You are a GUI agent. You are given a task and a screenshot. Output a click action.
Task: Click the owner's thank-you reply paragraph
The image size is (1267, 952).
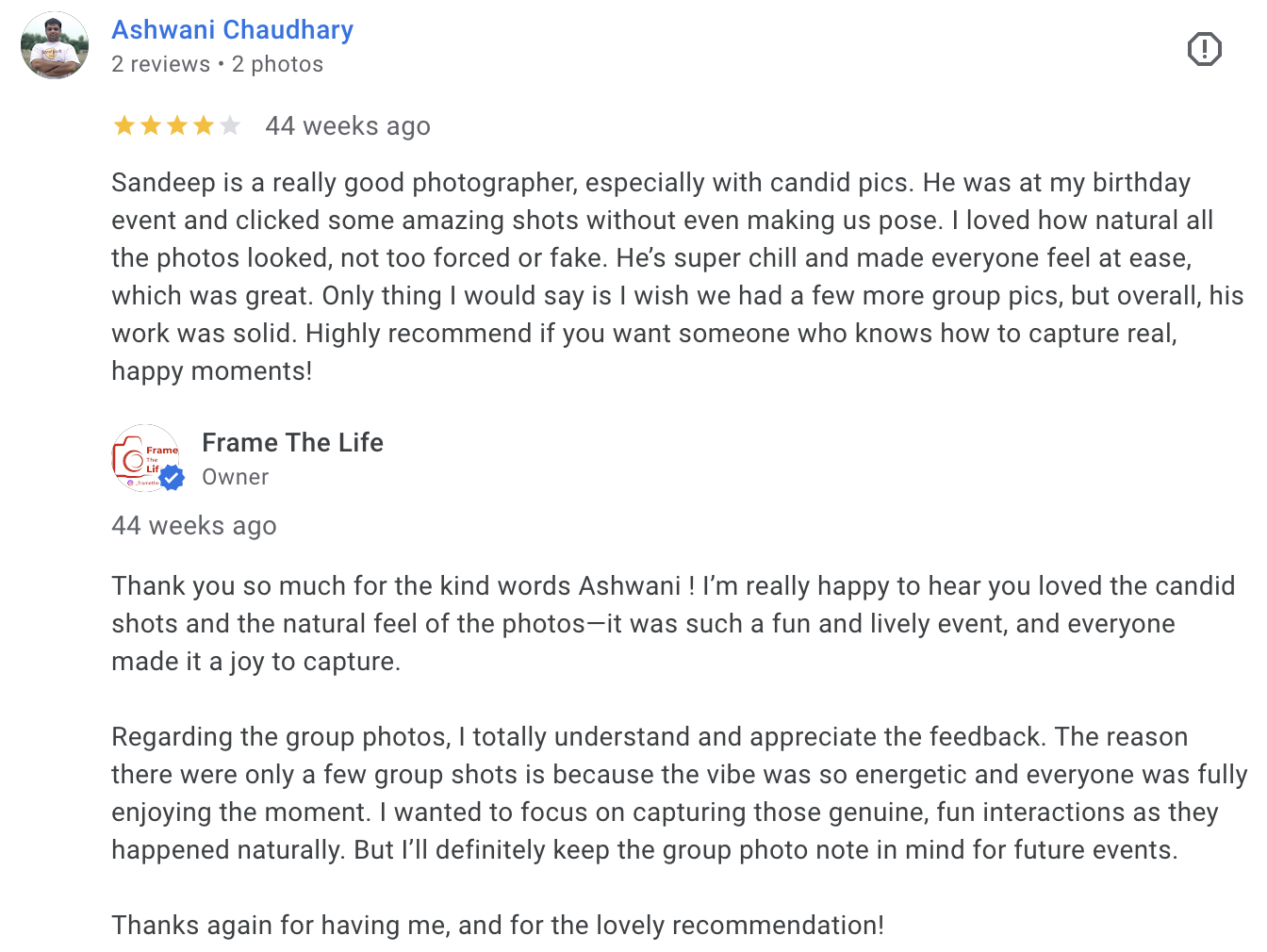point(660,623)
